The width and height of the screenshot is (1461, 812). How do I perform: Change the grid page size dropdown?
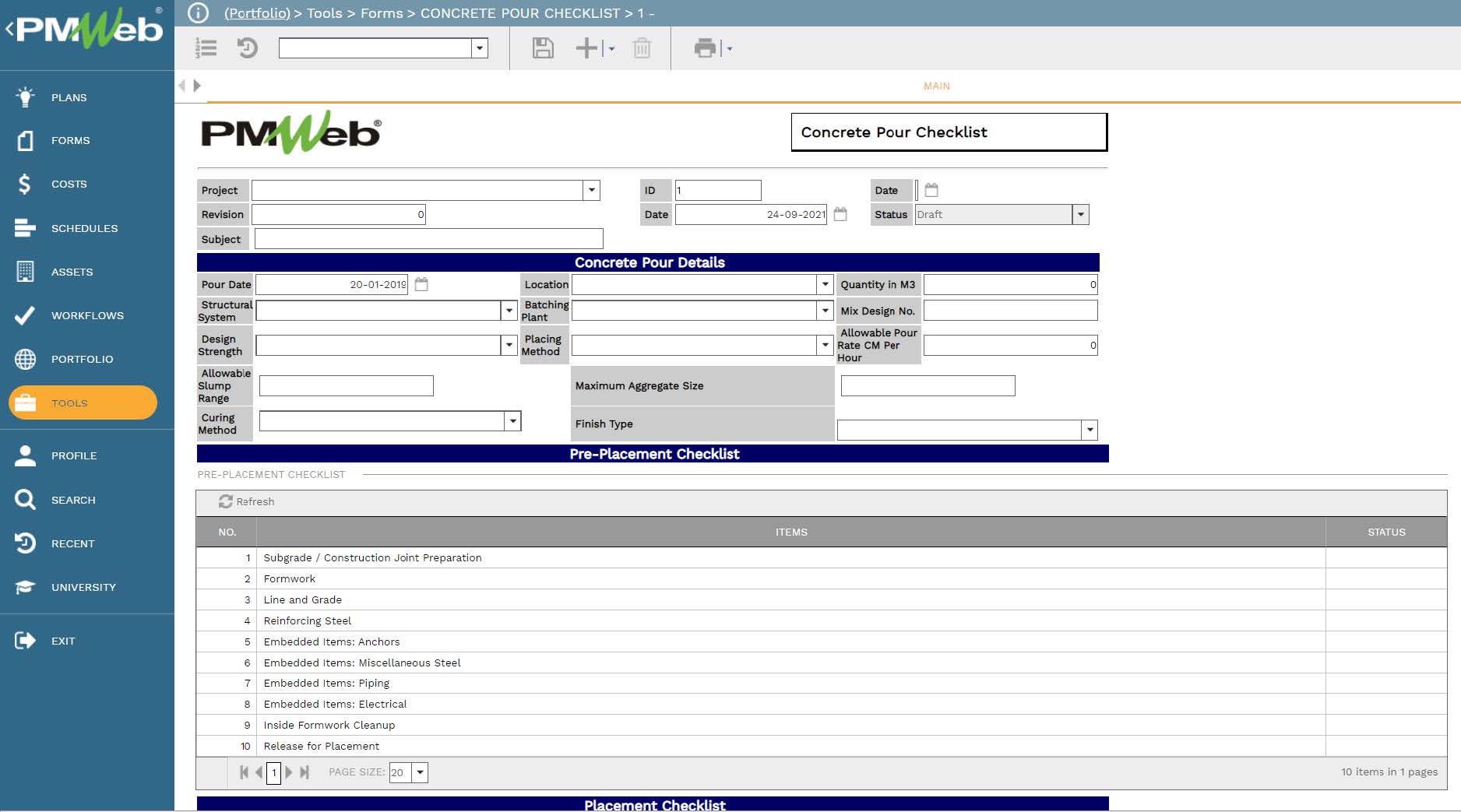click(420, 772)
